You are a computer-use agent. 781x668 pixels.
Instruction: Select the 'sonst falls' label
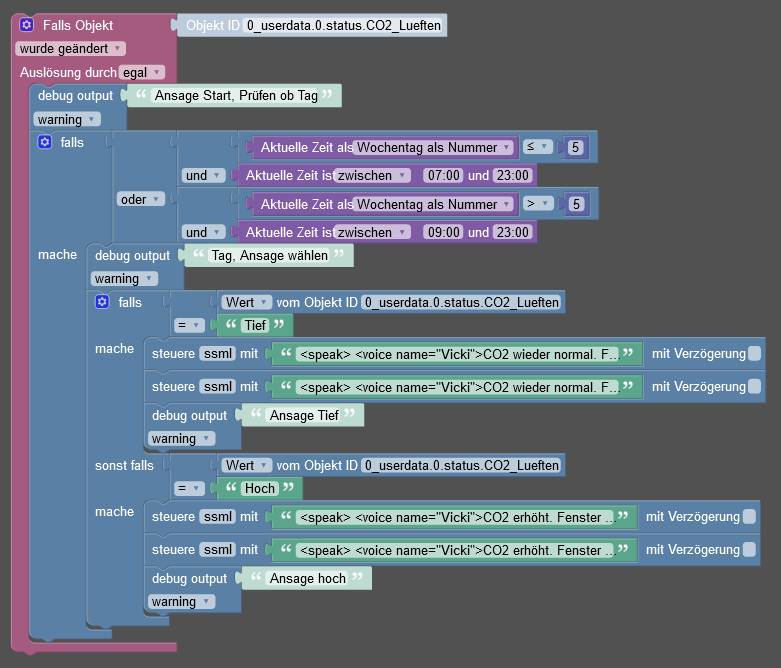[x=125, y=465]
